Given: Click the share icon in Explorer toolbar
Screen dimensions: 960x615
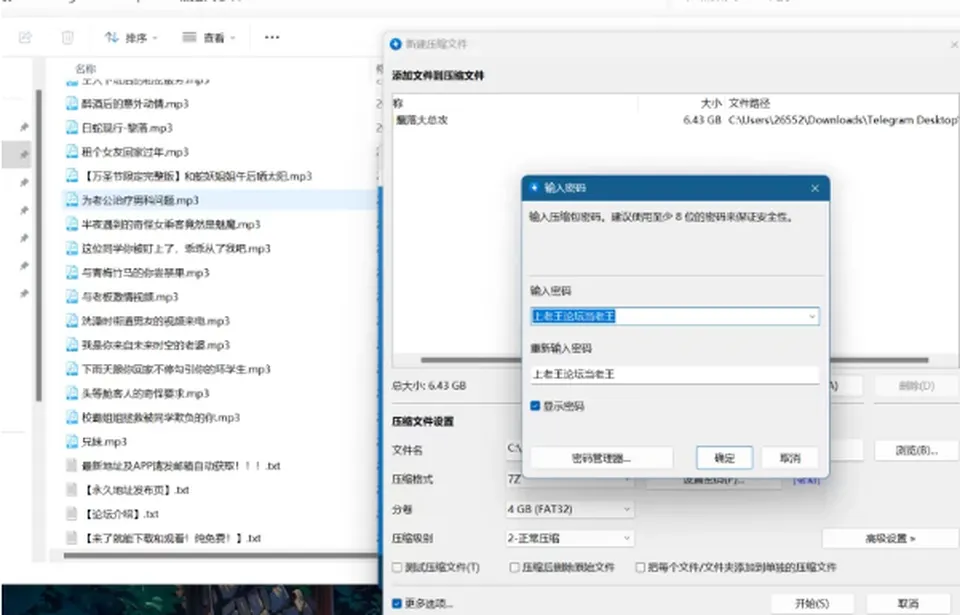Looking at the screenshot, I should click(x=25, y=37).
